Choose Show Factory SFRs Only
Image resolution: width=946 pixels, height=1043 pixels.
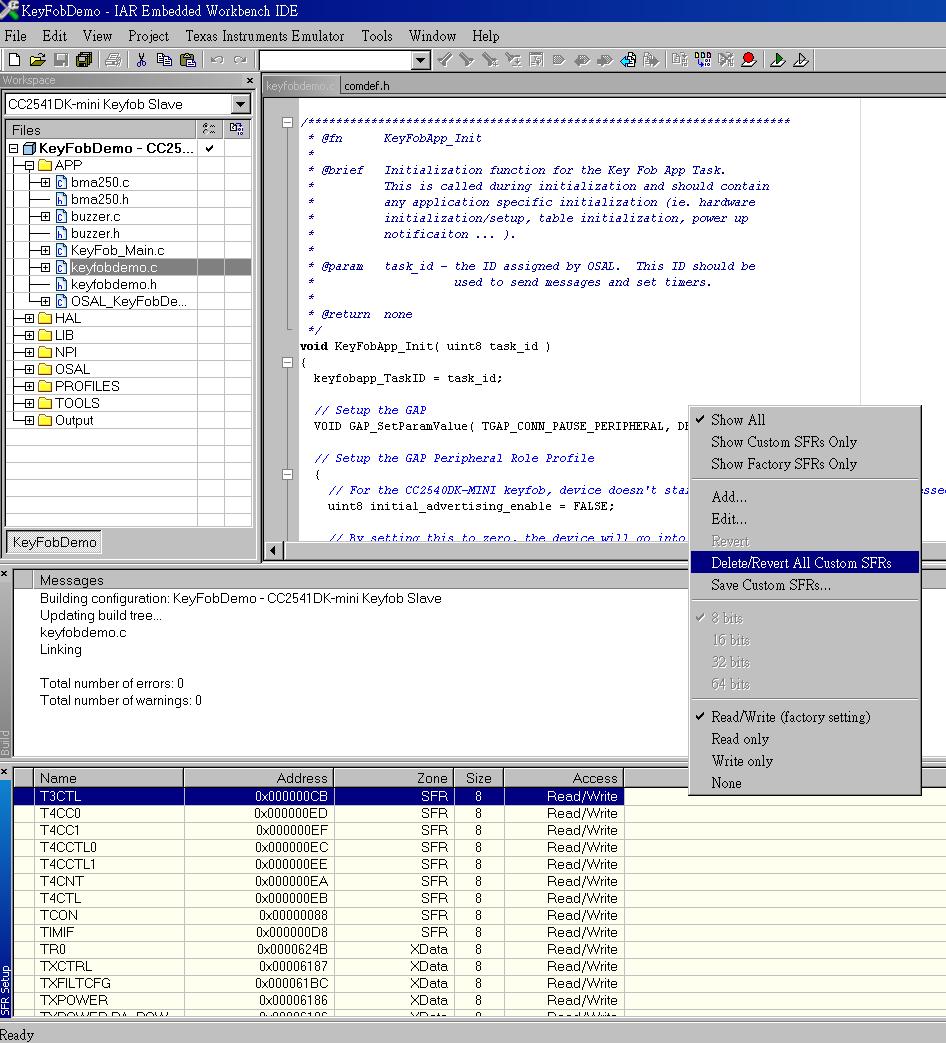click(784, 464)
